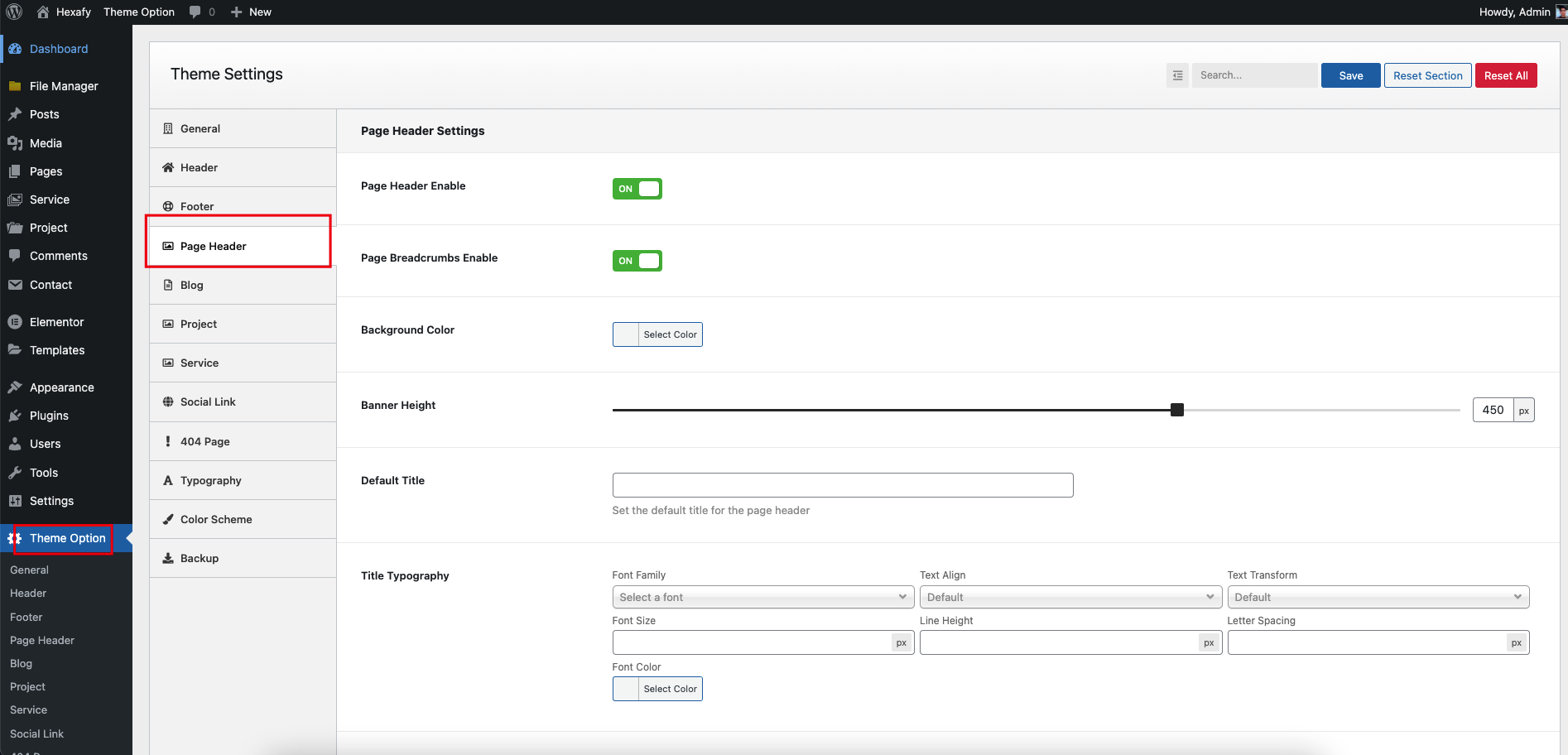1568x755 pixels.
Task: Click the Admin avatar in top bar
Action: pyautogui.click(x=1561, y=12)
